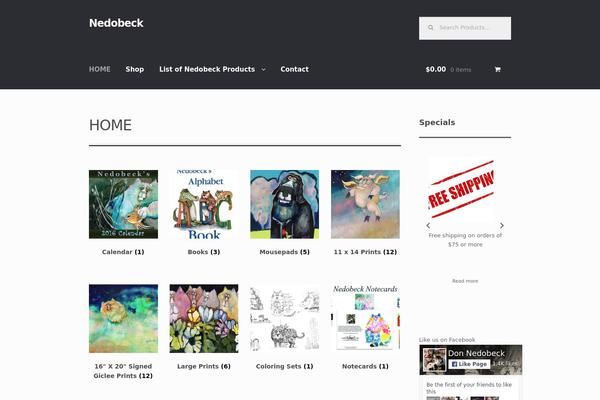Viewport: 600px width, 400px height.
Task: Open the Mousepads category image
Action: click(x=284, y=204)
